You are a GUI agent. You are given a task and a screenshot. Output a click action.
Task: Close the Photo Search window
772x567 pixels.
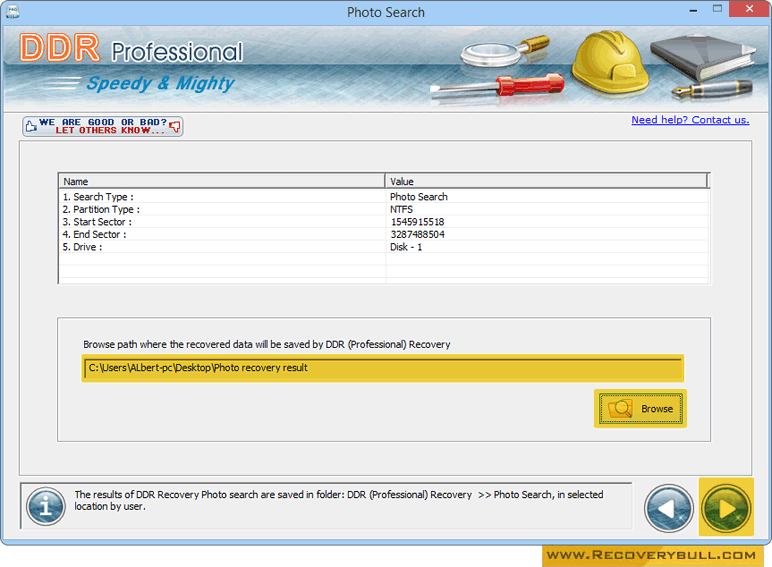749,9
